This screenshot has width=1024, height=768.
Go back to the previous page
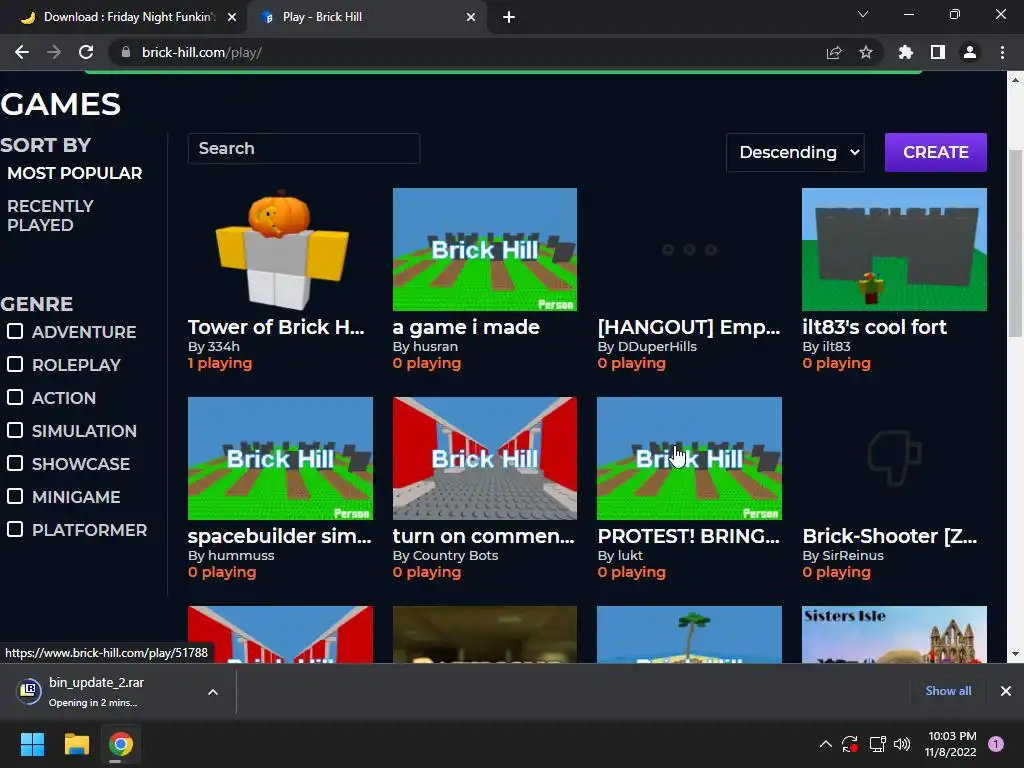coord(22,52)
